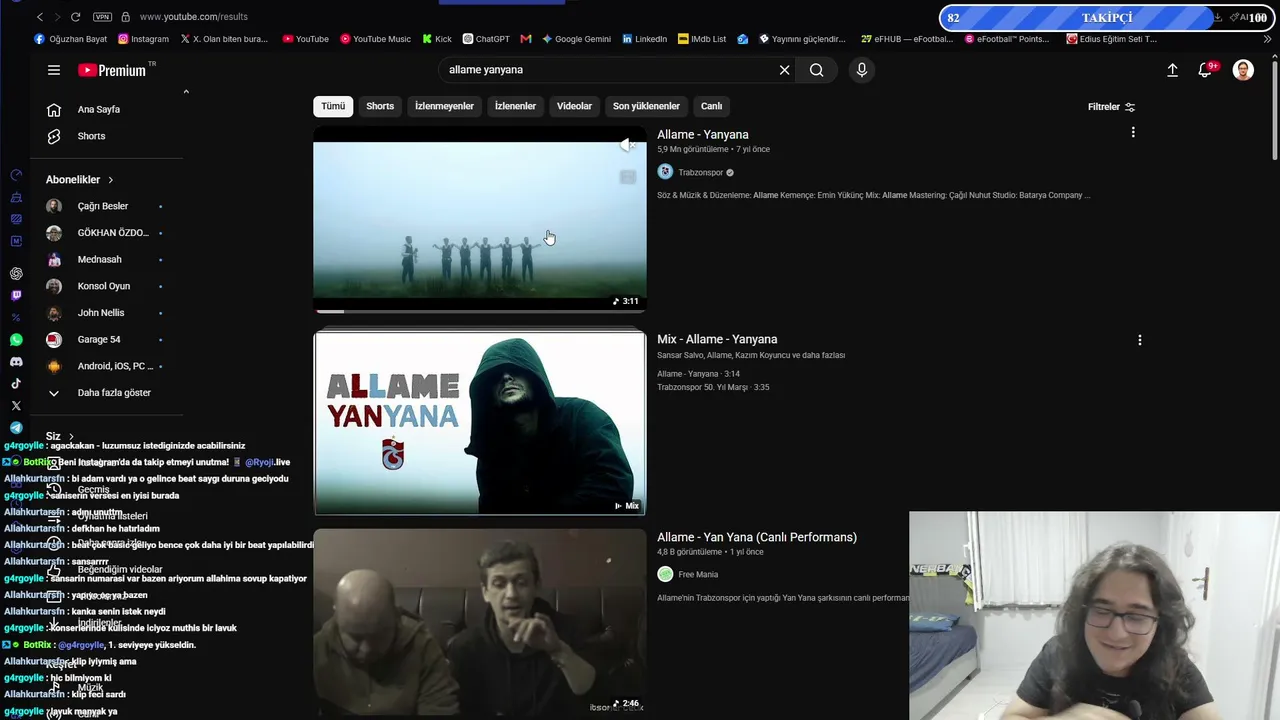This screenshot has height=720, width=1280.
Task: Open the IMdb List bookmark
Action: pos(701,39)
